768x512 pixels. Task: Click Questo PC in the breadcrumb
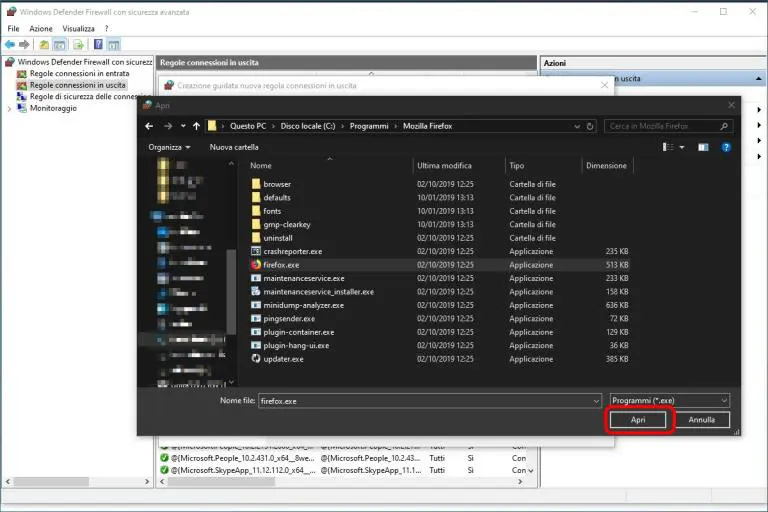(248, 126)
